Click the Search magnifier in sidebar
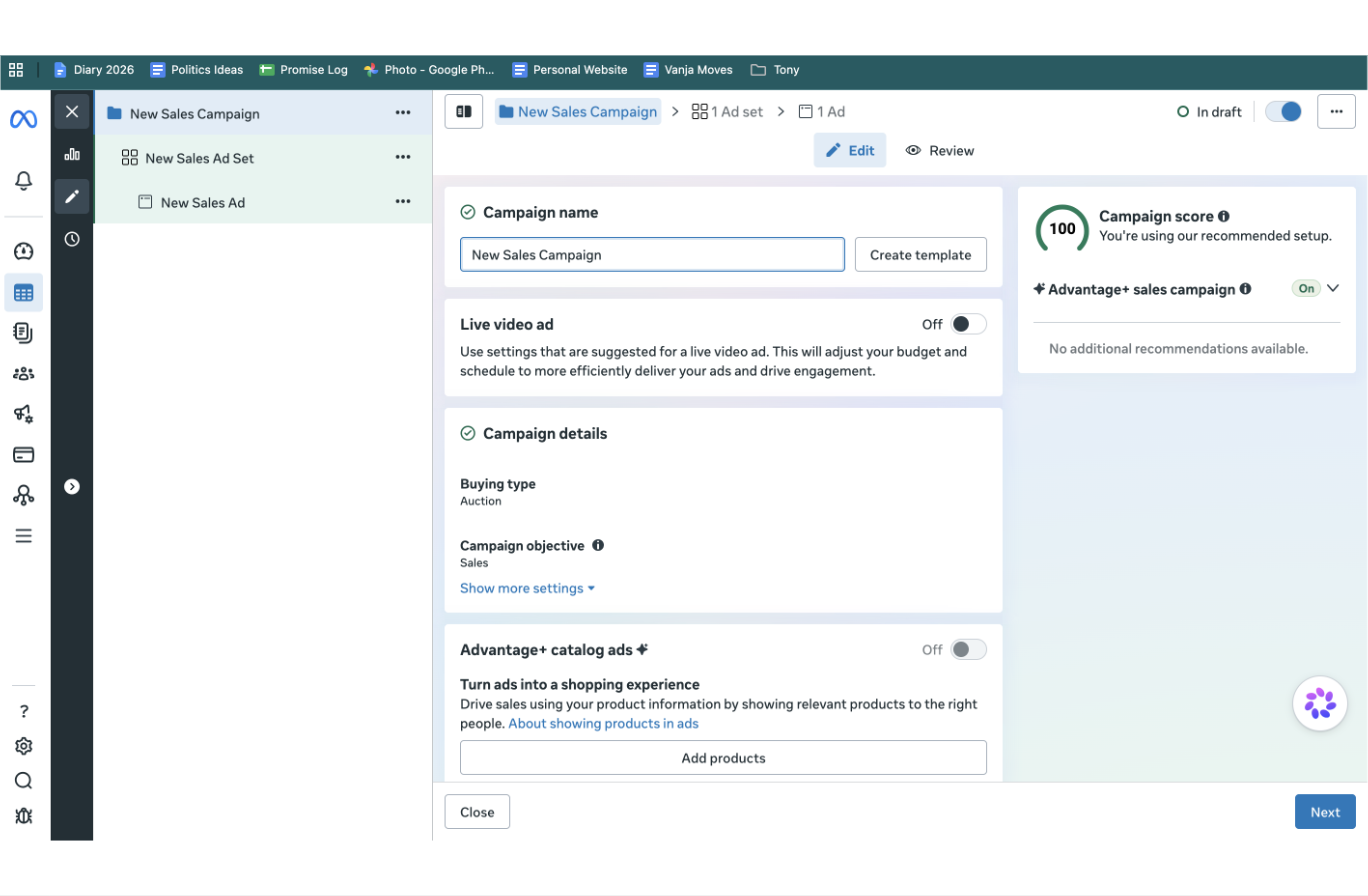Screen dimensions: 1368x896 coord(24,781)
